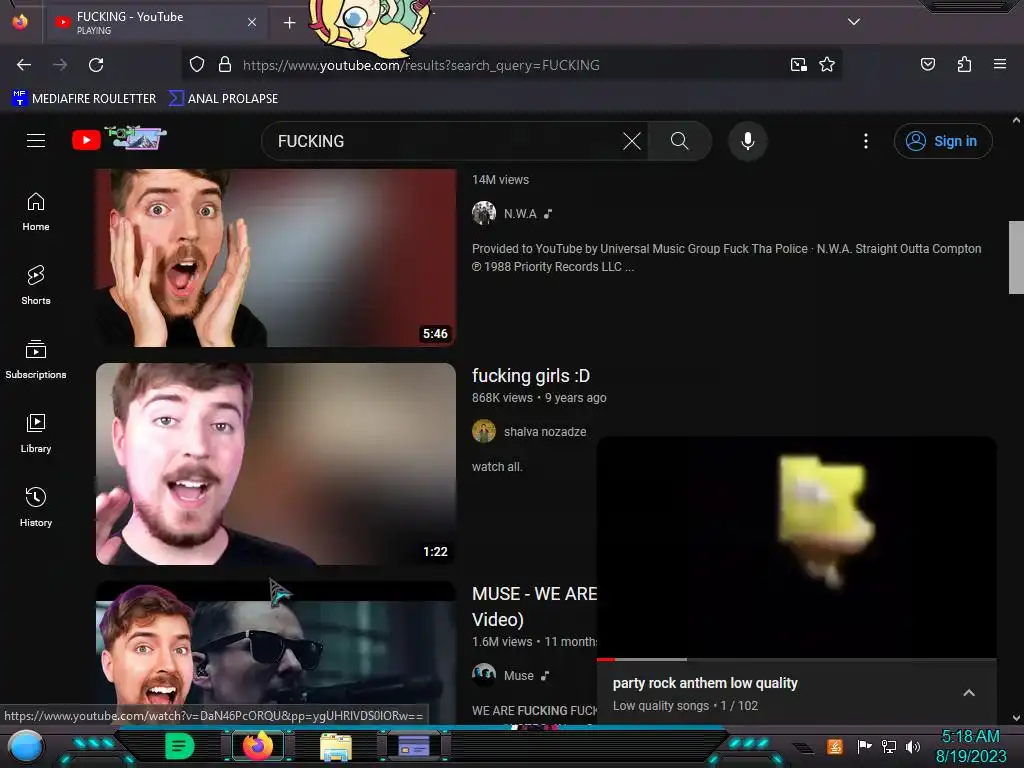
Task: Open the N.W.A channel name
Action: click(x=520, y=214)
